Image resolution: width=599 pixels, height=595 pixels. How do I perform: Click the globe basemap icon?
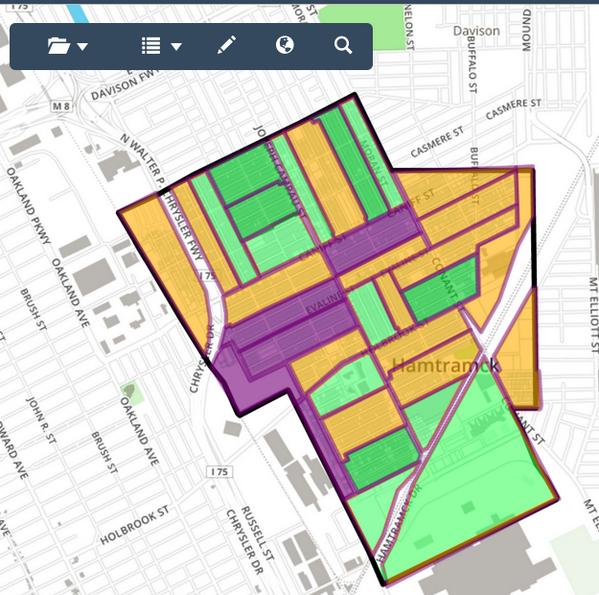tap(285, 45)
